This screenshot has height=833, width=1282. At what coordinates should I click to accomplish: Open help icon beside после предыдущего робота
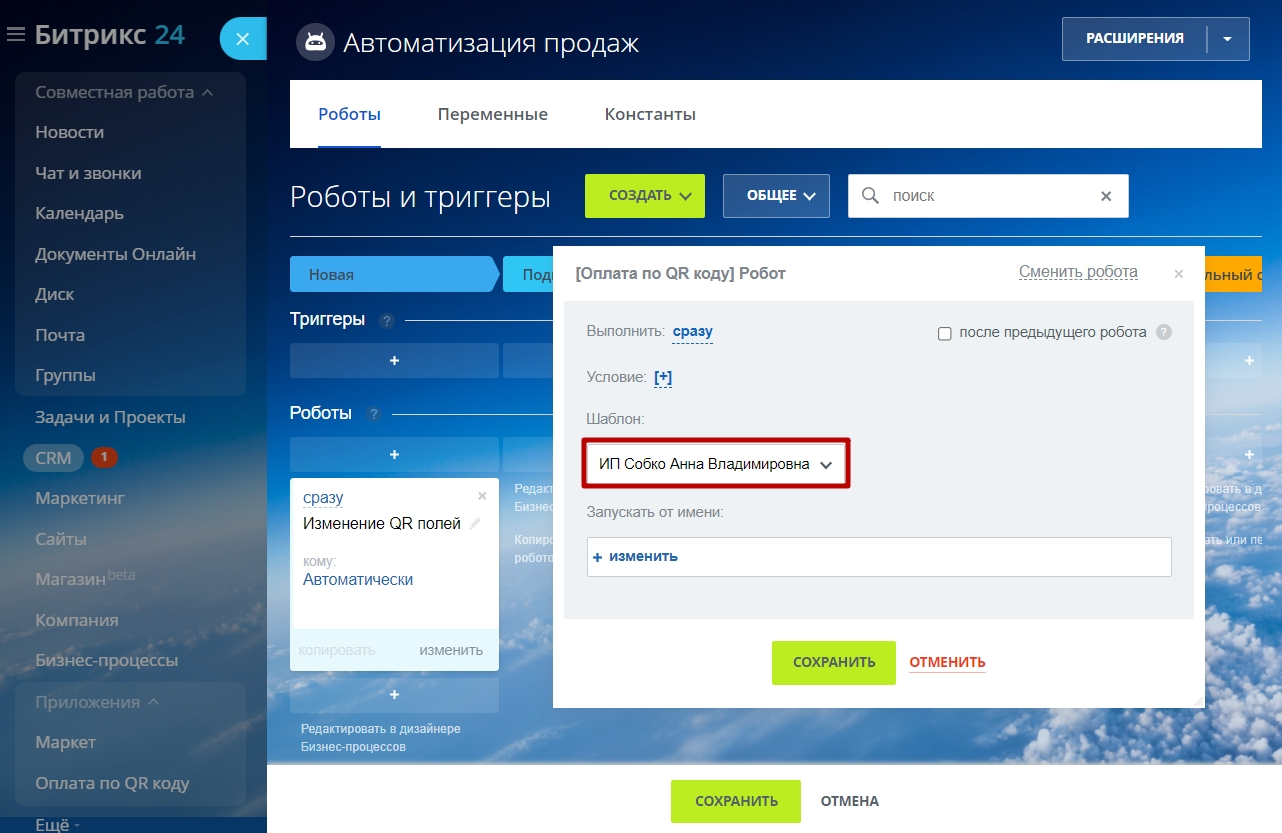click(1163, 332)
